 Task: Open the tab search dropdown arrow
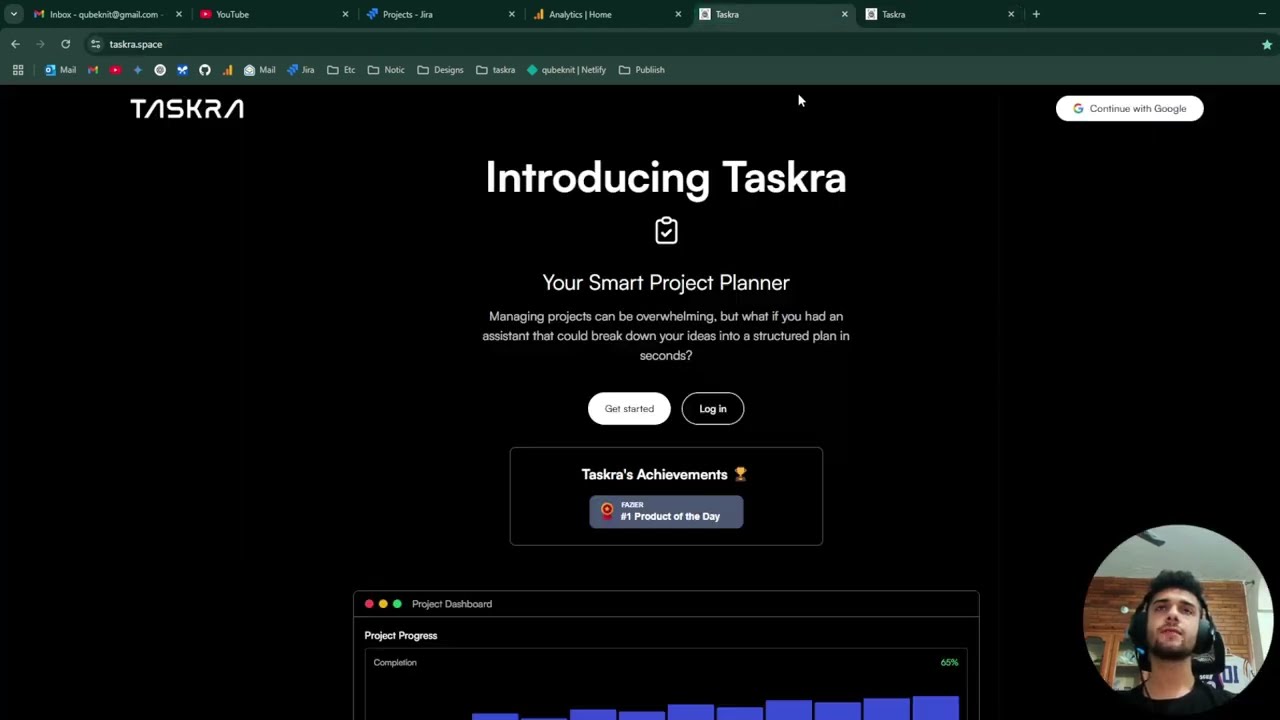coord(14,14)
